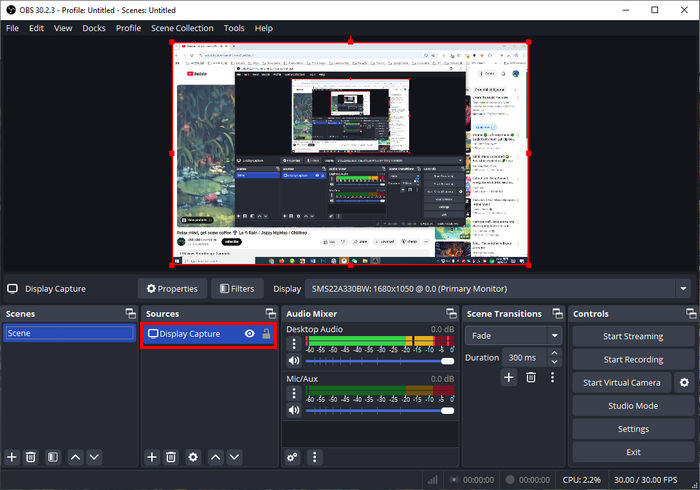
Task: Open the Edit menu
Action: coord(36,28)
